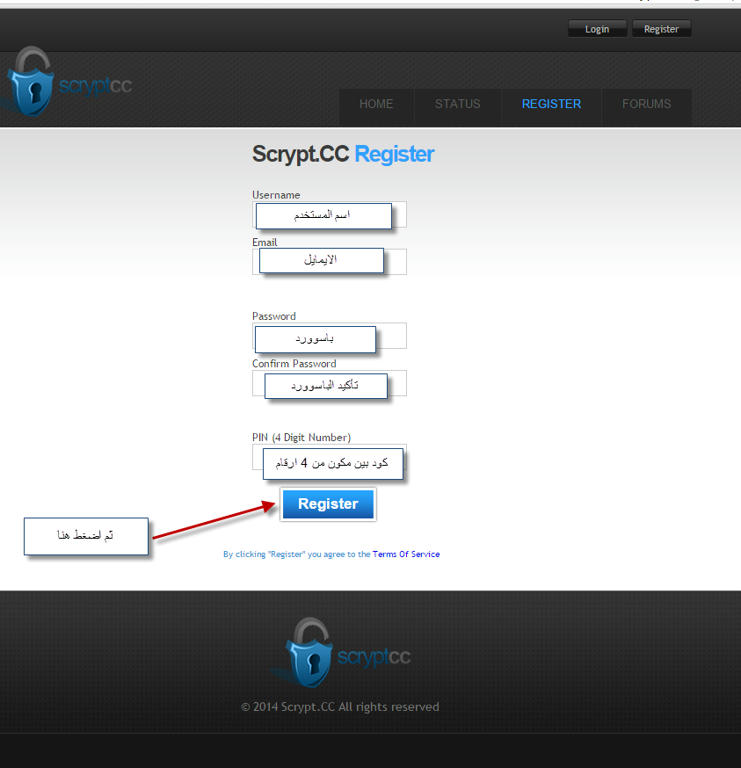Screen dimensions: 741x768
Task: Click the 2014 Scrypt.CC copyright text
Action: [x=340, y=707]
